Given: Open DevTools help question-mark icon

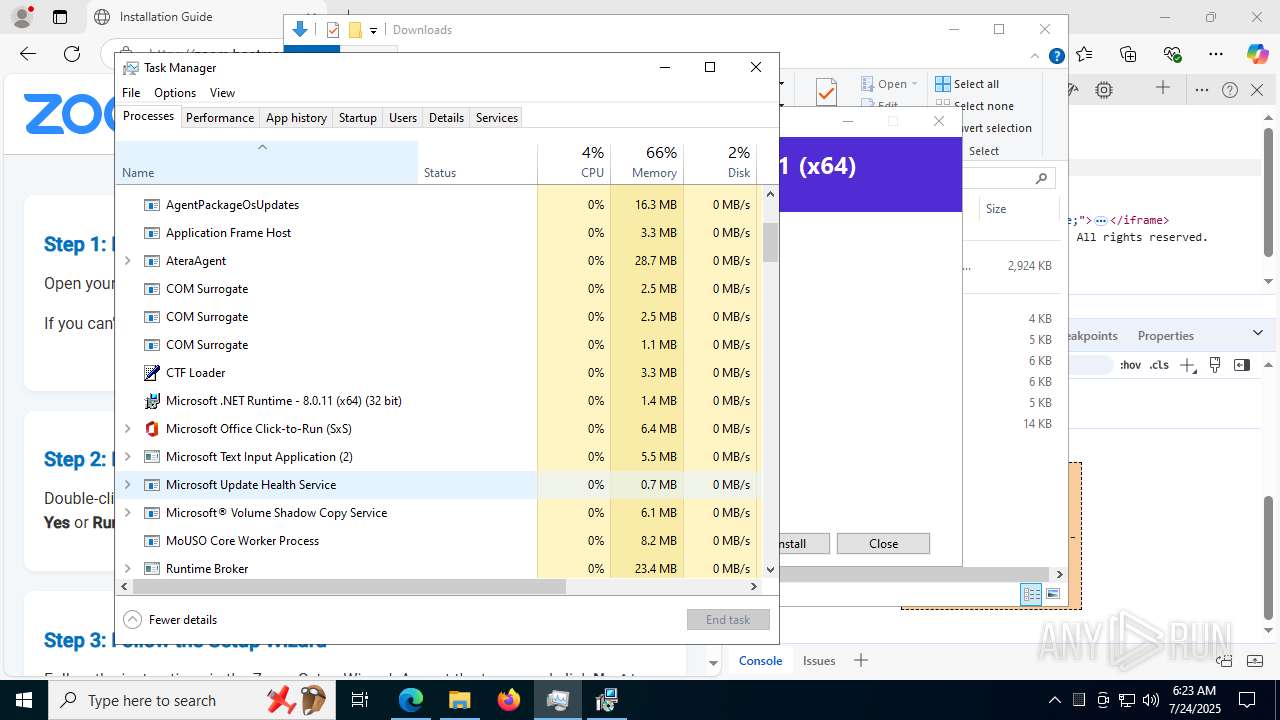Looking at the screenshot, I should point(1230,90).
